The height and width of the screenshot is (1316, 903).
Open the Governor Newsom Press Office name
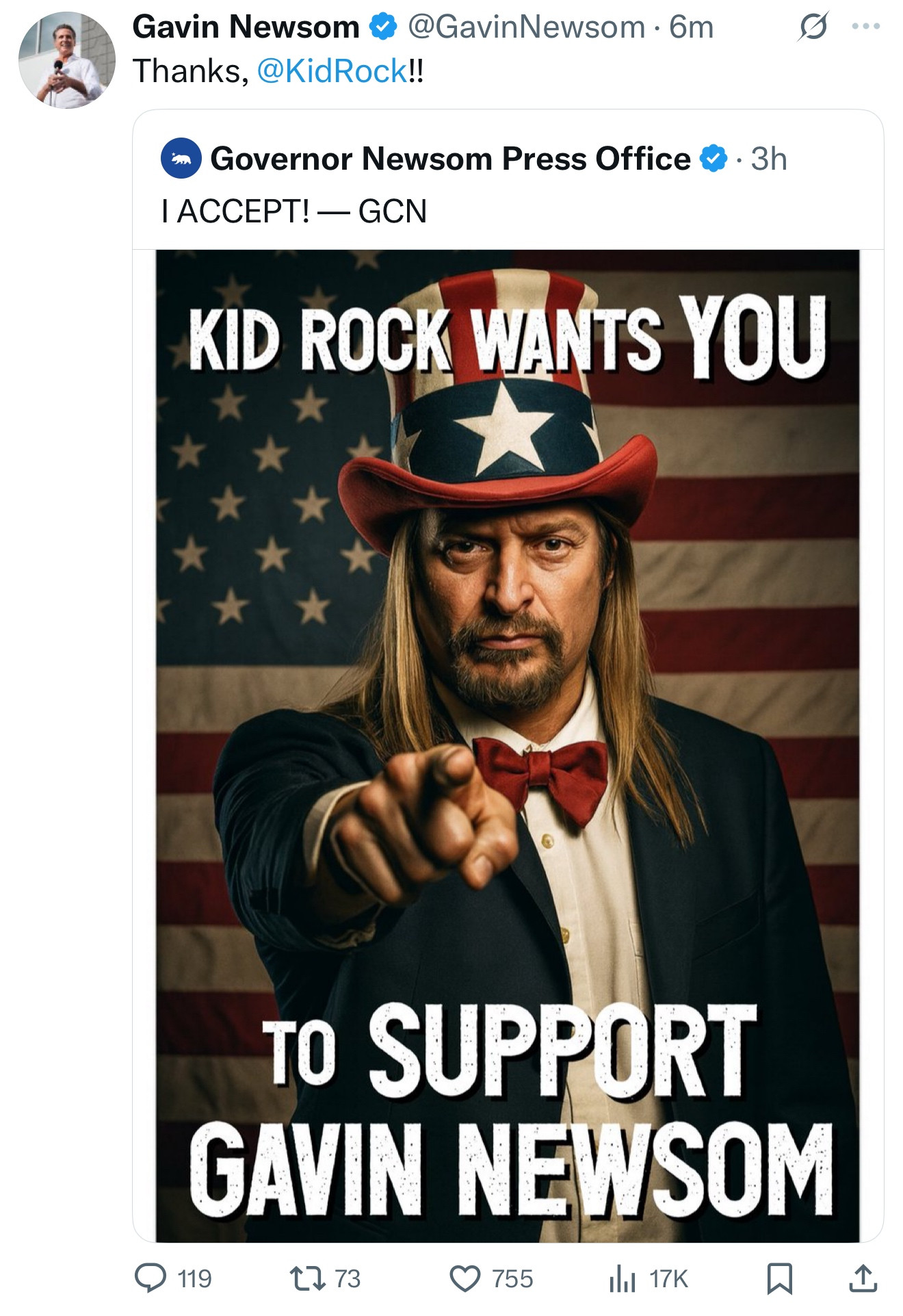coord(450,159)
